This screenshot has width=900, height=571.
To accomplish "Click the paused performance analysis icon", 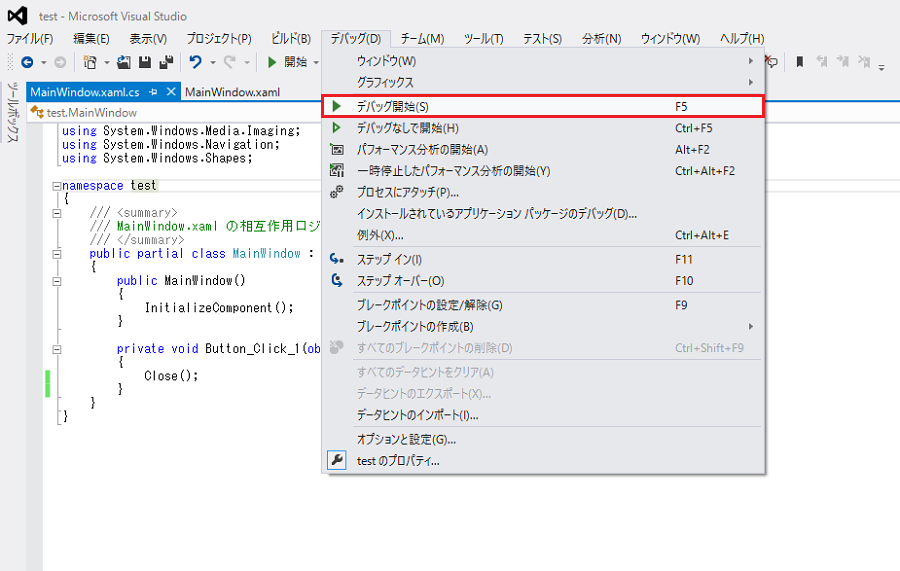I will pyautogui.click(x=337, y=170).
